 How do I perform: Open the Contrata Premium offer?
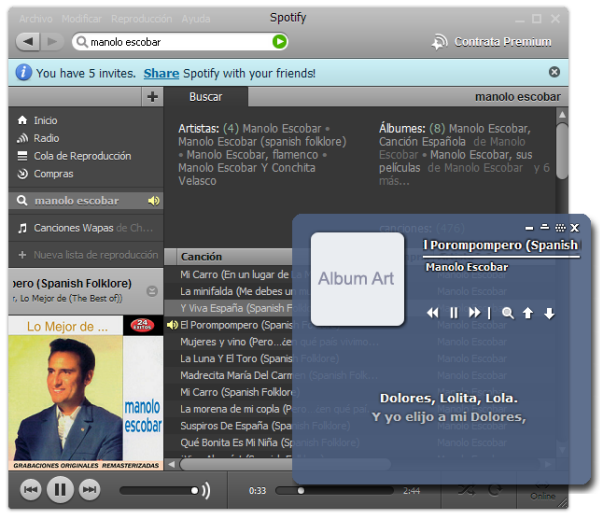492,42
